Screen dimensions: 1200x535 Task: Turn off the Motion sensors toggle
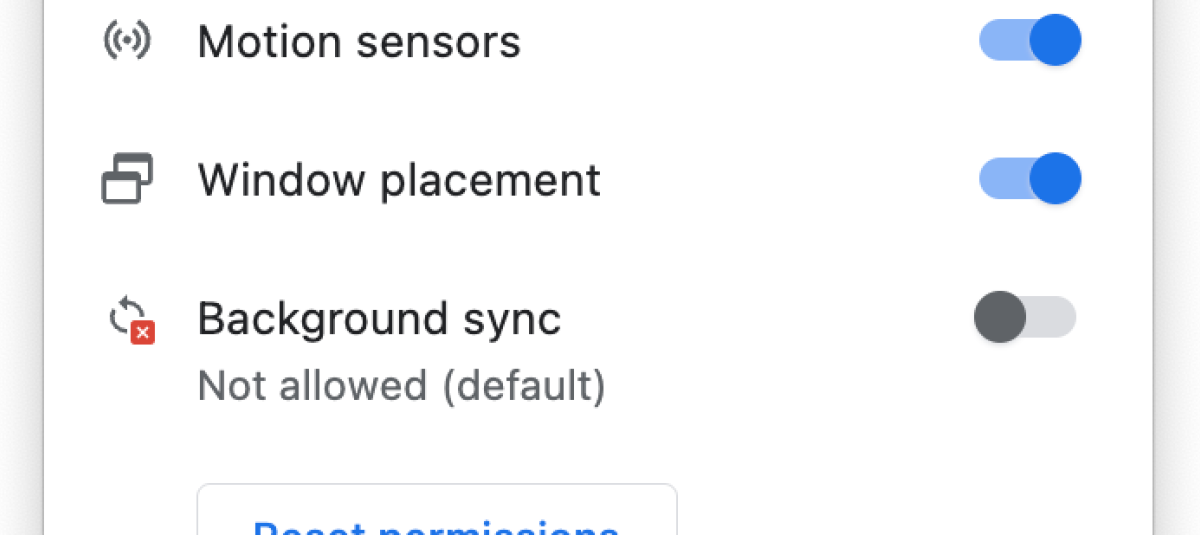tap(1030, 41)
